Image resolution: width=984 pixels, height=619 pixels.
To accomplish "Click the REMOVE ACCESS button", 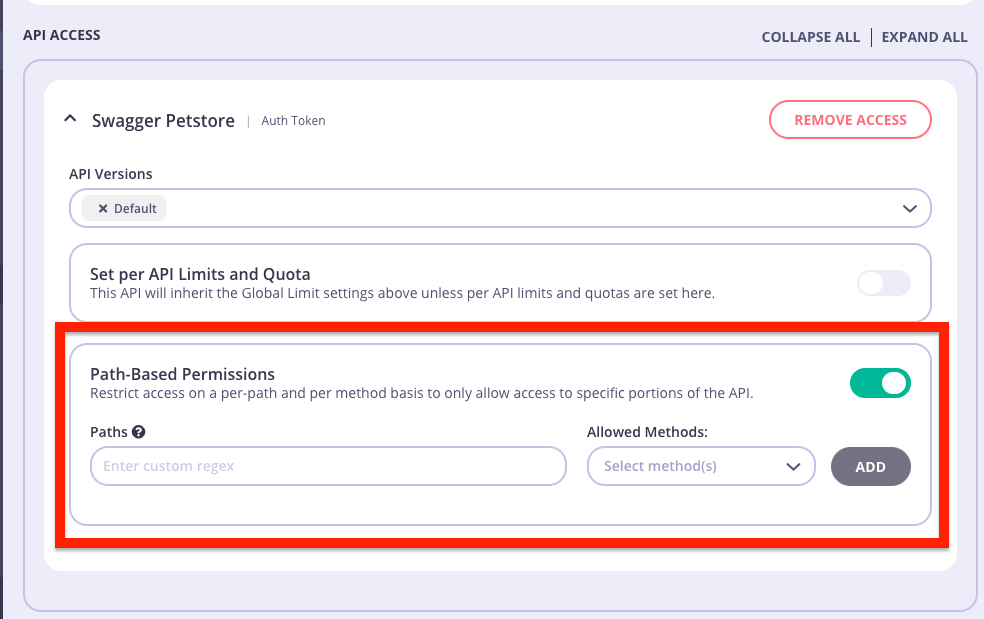I will (850, 119).
